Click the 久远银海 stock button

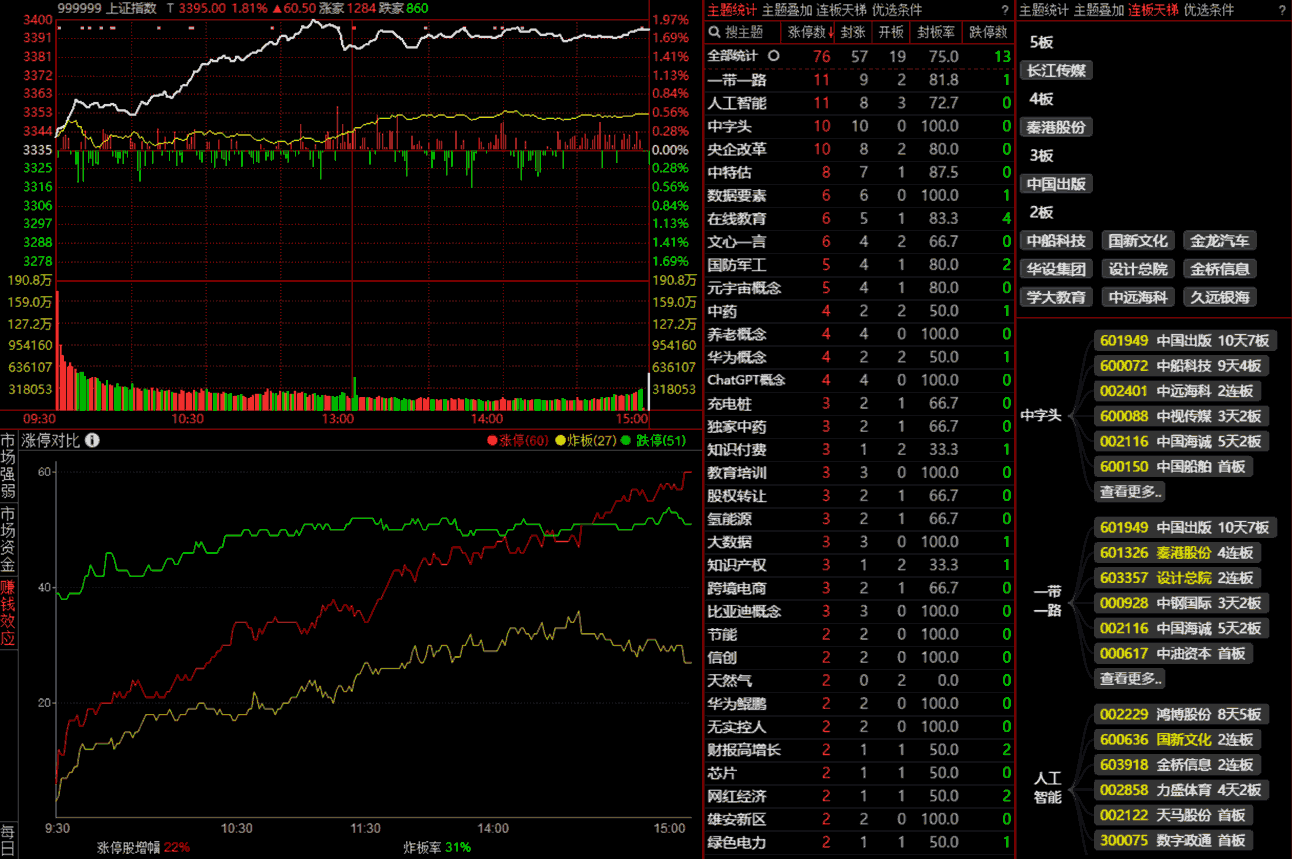coord(1219,297)
